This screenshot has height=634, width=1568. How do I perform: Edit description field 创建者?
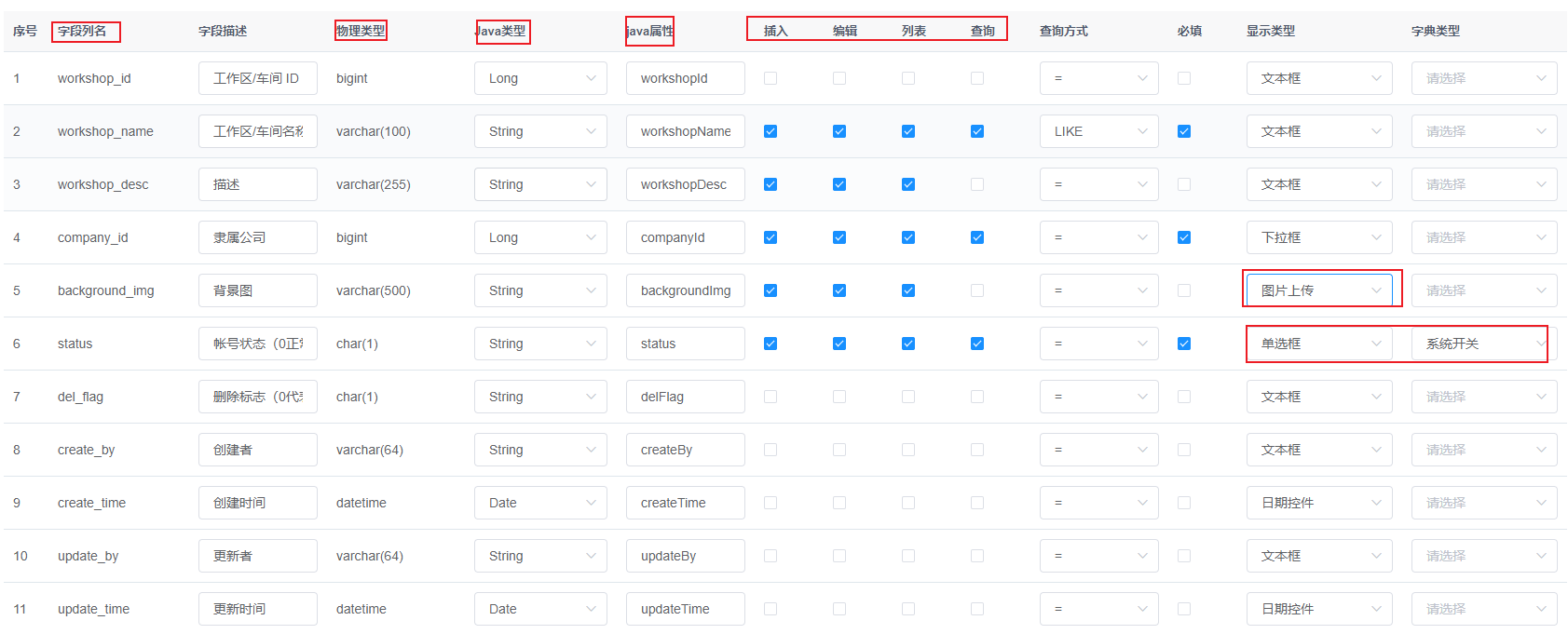click(258, 450)
